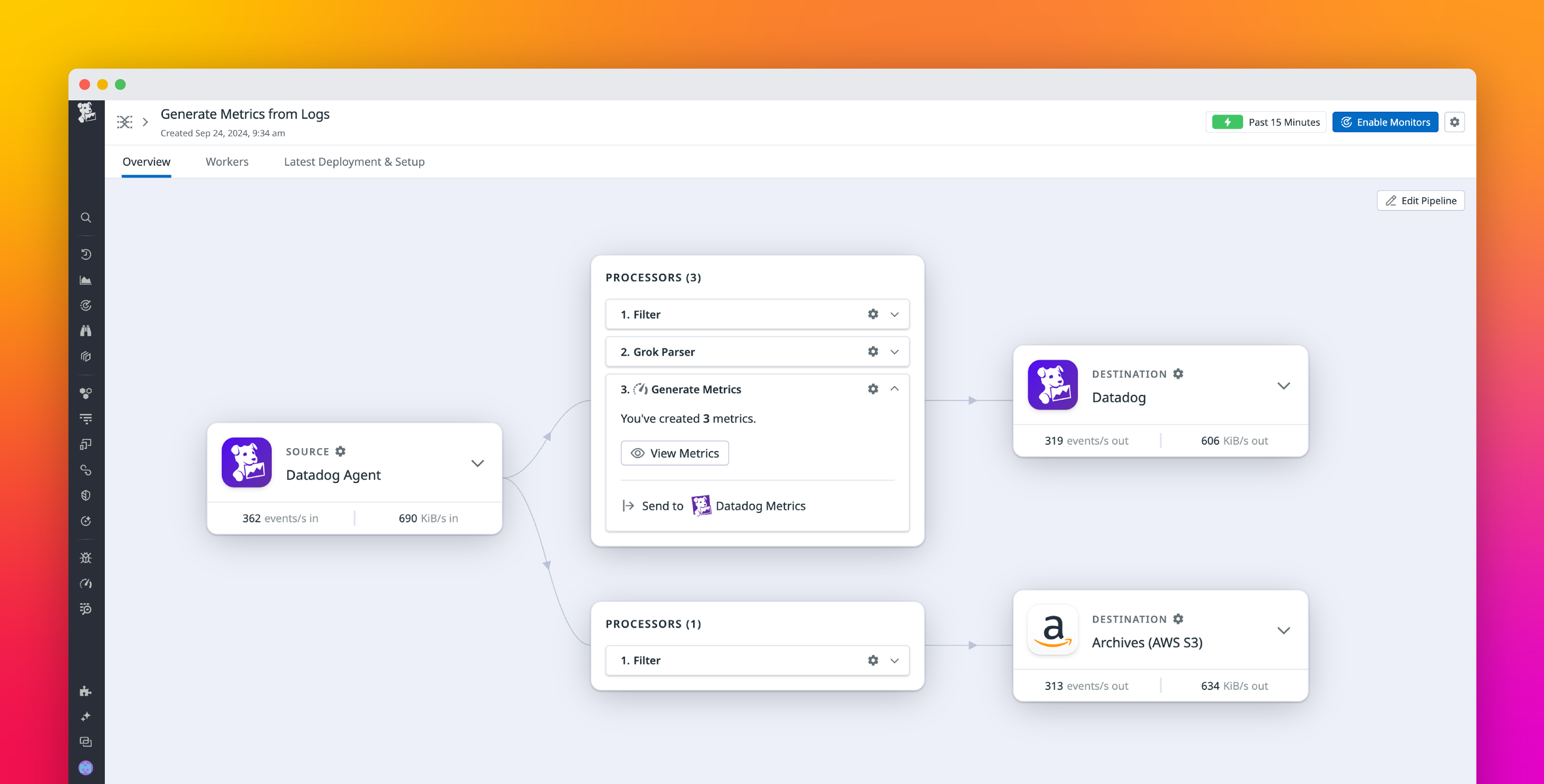
Task: Open settings for the Grok Parser processor
Action: click(x=873, y=352)
